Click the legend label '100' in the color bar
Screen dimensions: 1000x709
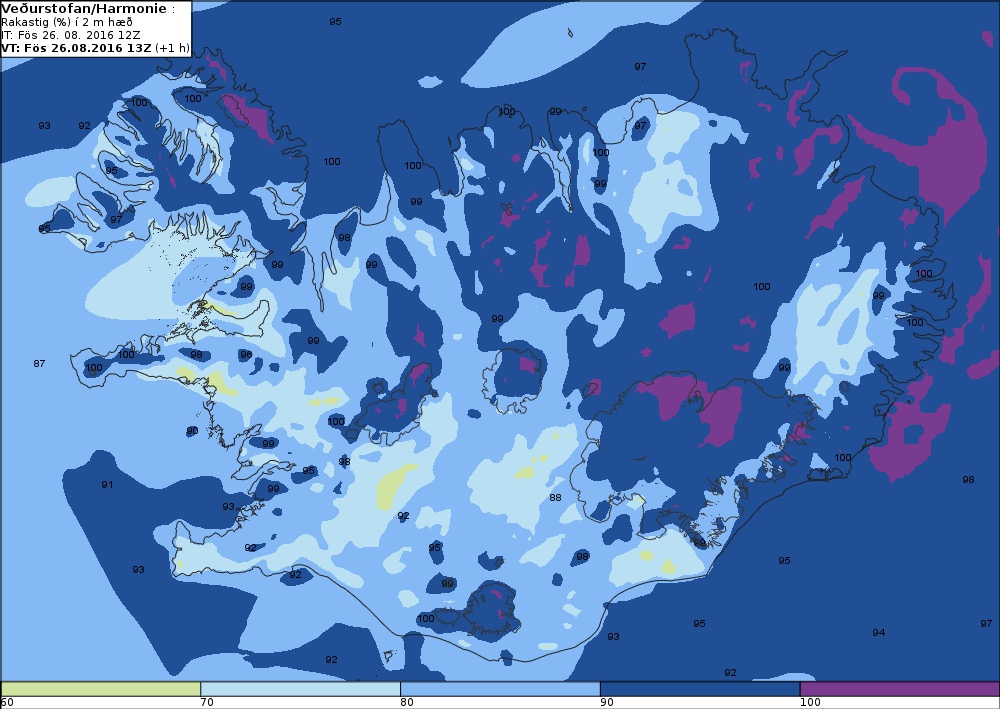point(810,702)
